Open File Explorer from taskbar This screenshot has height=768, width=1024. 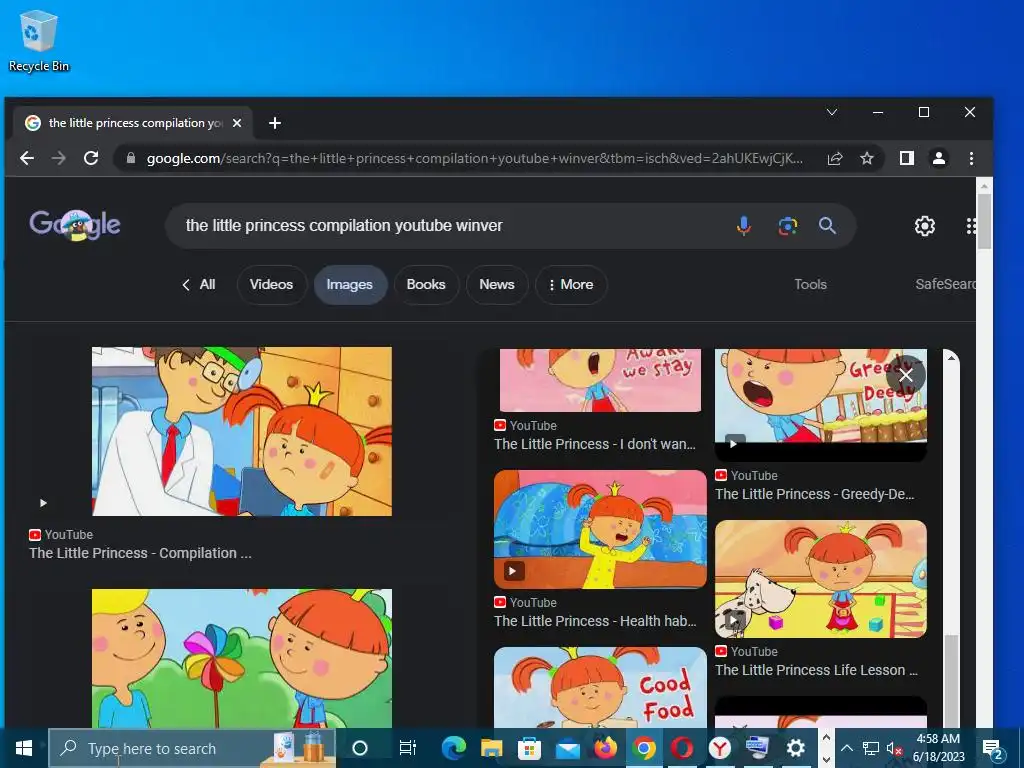492,748
